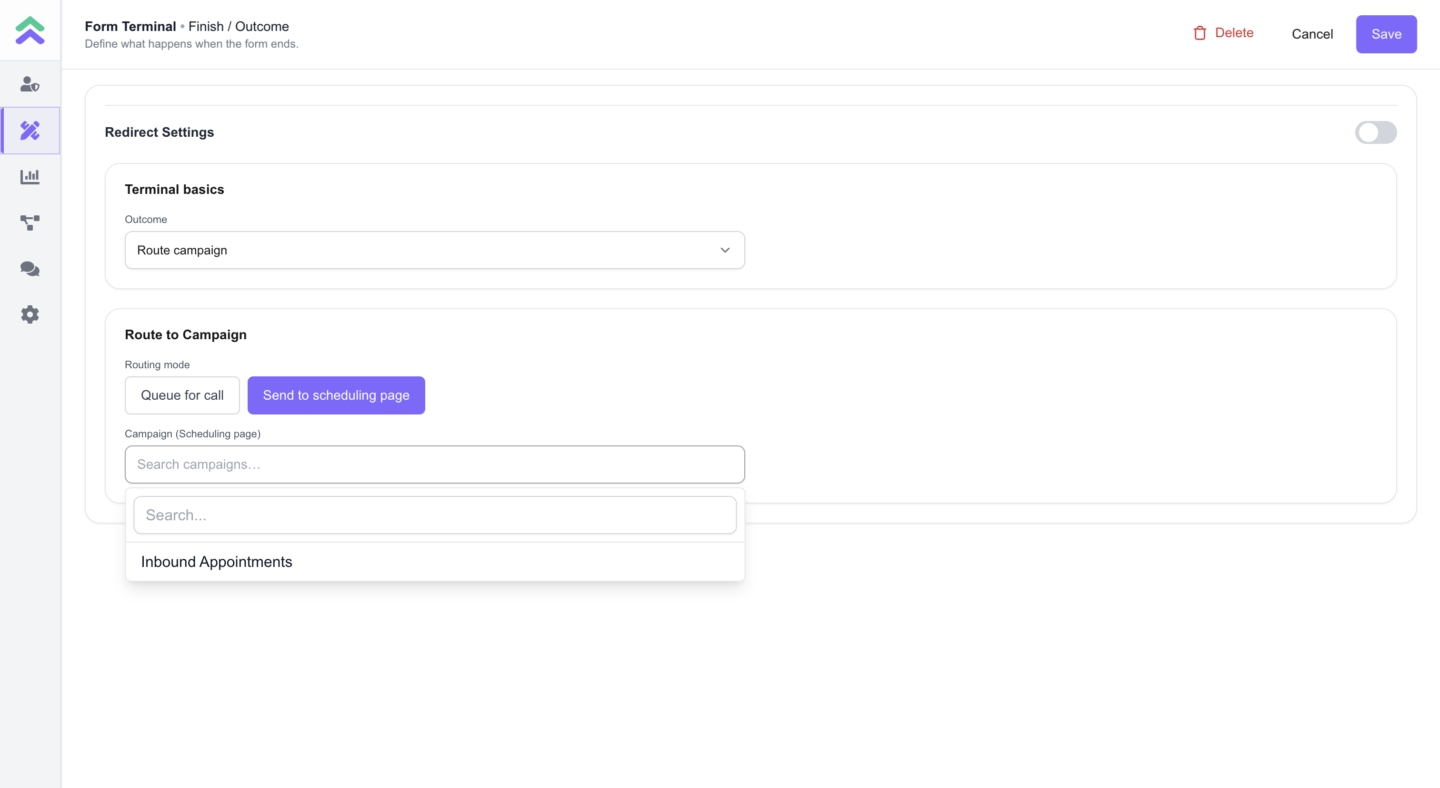Click the double-chevron app logo
This screenshot has width=1440, height=788.
(x=30, y=31)
